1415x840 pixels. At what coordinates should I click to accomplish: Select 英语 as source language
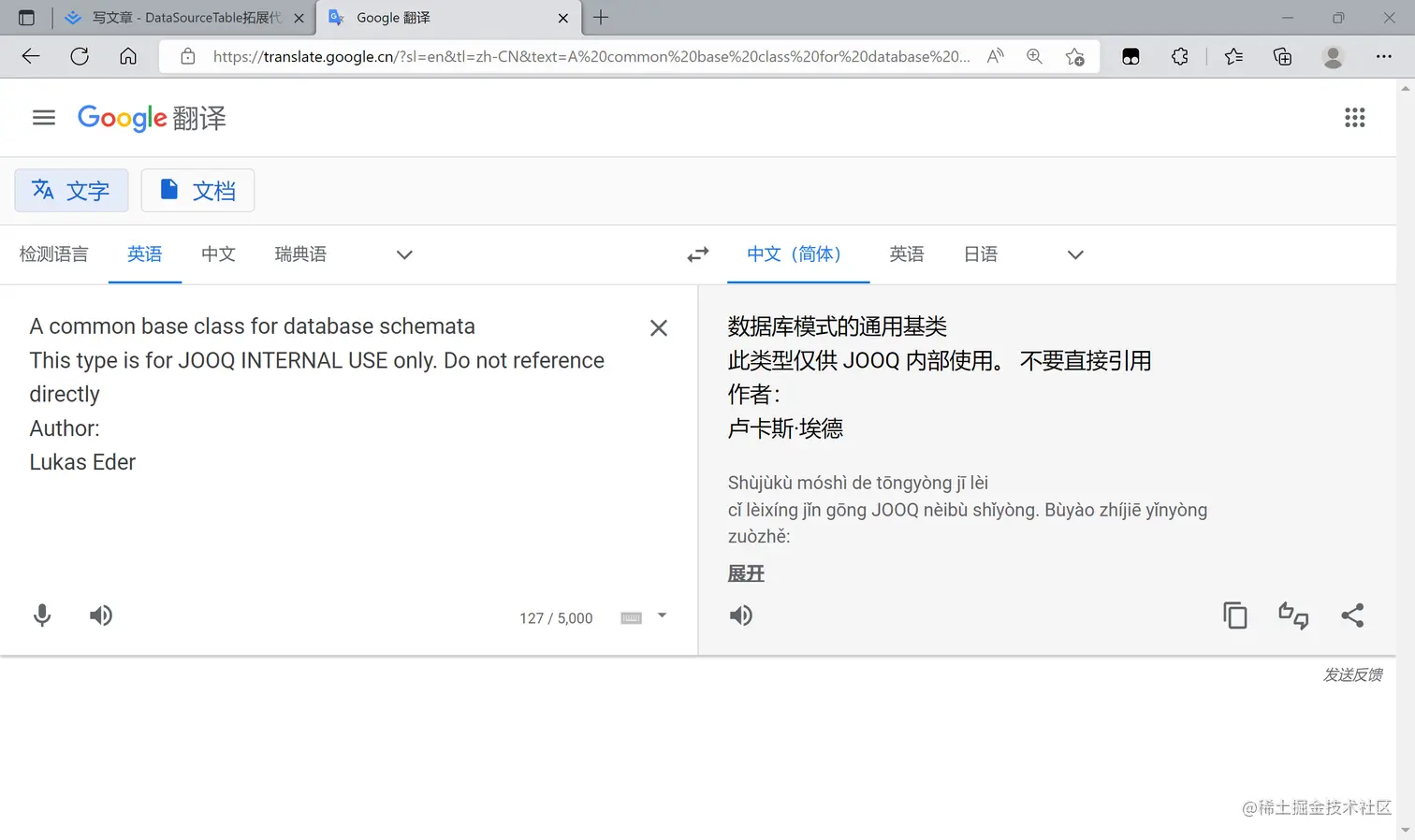145,254
